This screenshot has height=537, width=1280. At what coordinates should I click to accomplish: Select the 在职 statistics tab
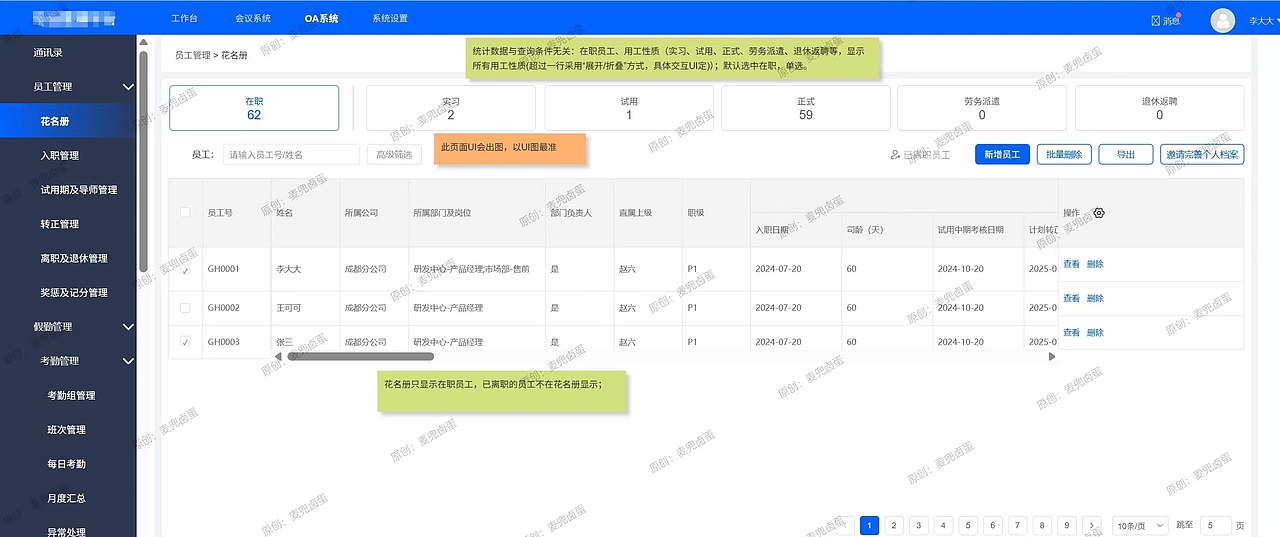254,108
